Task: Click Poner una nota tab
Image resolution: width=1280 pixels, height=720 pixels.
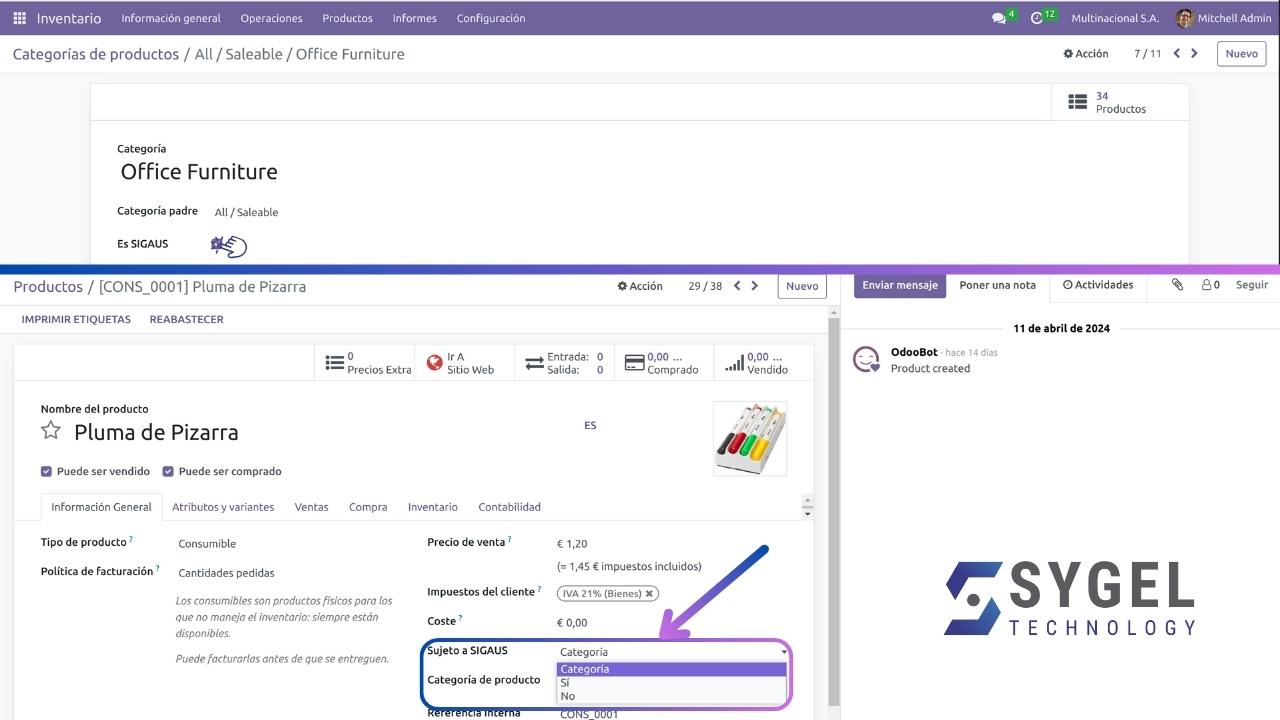Action: pos(997,285)
